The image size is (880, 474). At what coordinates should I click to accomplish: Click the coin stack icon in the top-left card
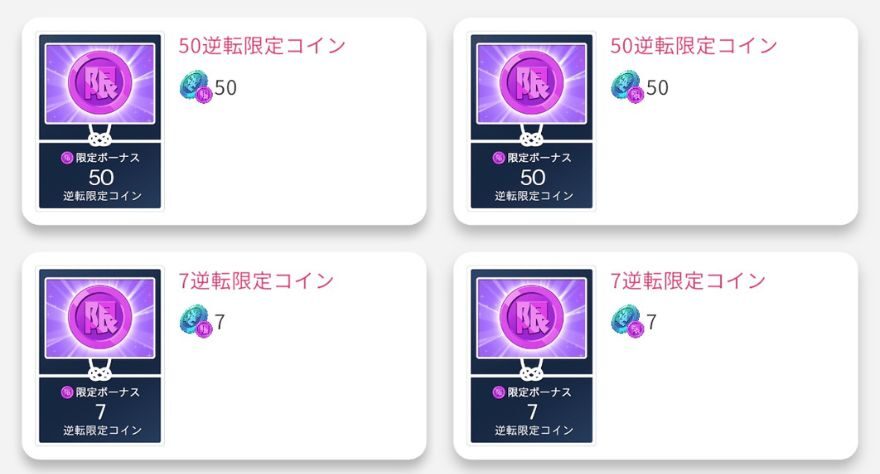[196, 89]
